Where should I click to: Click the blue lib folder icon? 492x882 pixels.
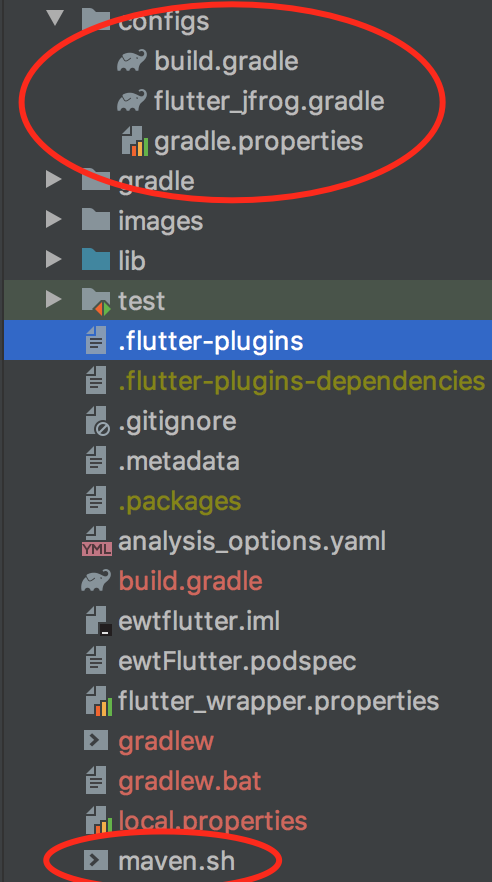(96, 260)
